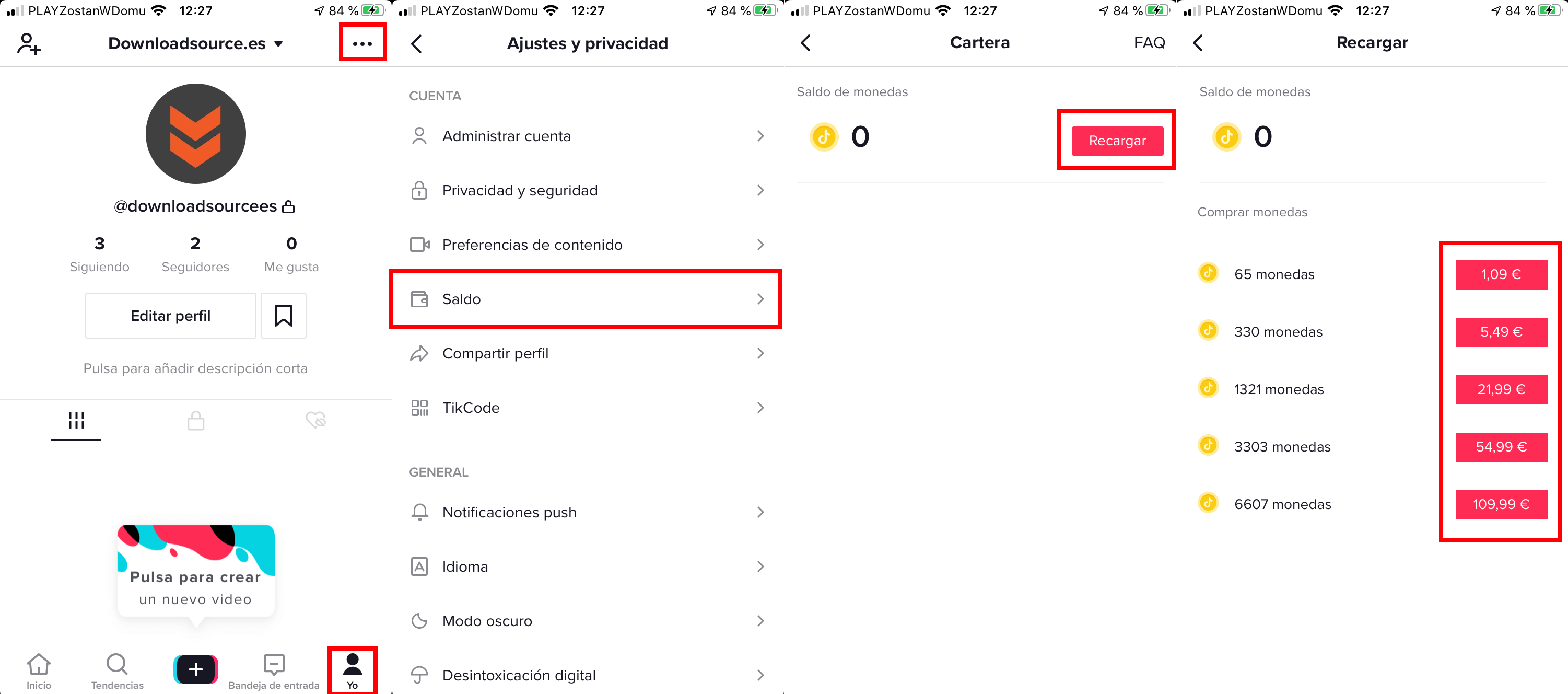
Task: Open the three-dots menu on profile
Action: [362, 43]
